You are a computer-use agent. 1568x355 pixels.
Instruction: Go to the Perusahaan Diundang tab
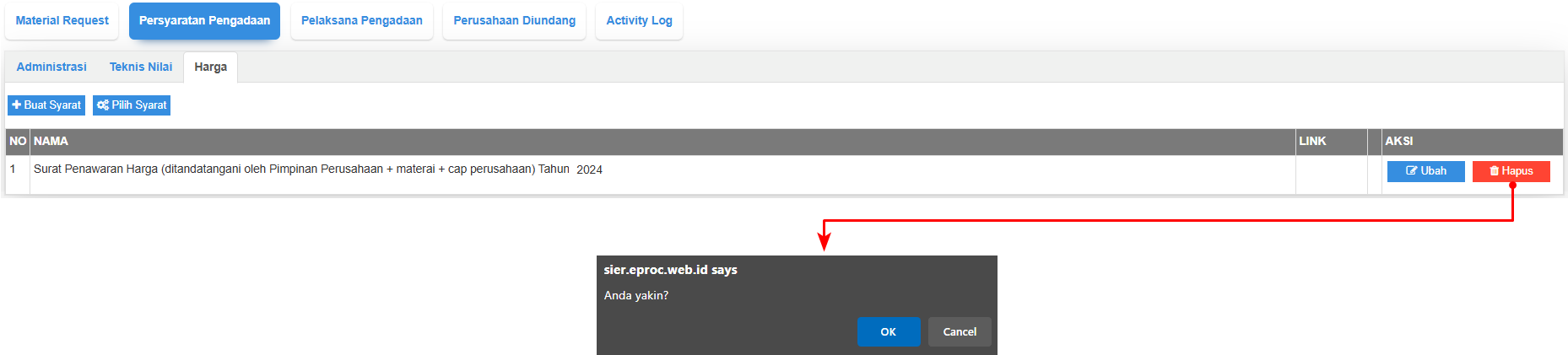514,21
